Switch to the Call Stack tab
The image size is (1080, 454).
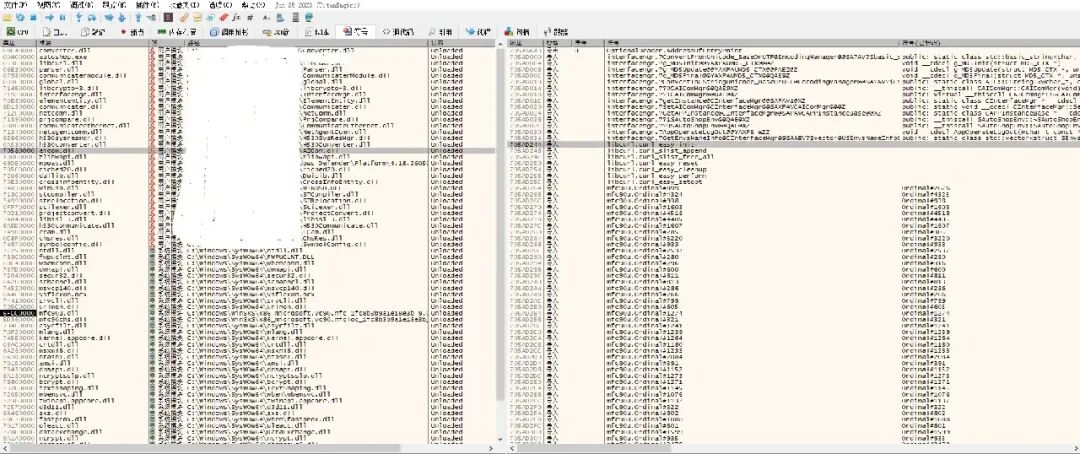229,32
